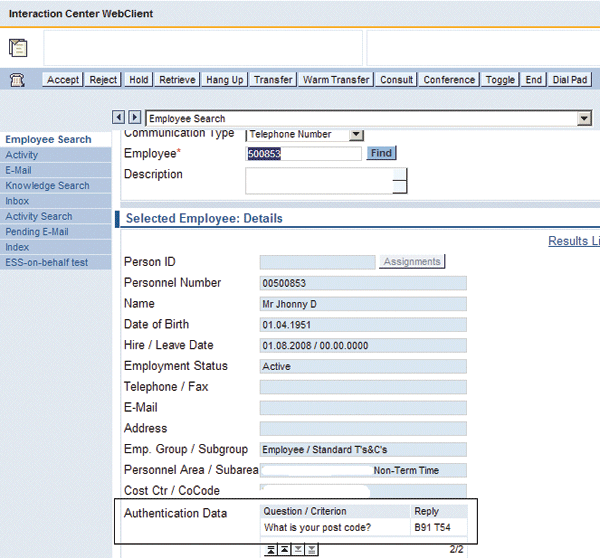Image resolution: width=600 pixels, height=558 pixels.
Task: Open Knowledge Search in the sidebar
Action: (x=47, y=186)
